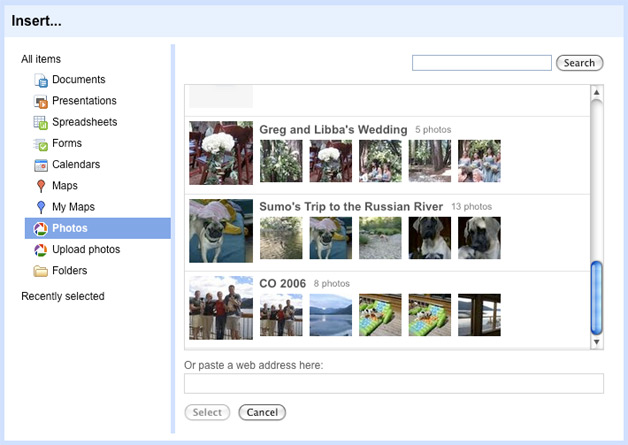Viewport: 628px width, 445px height.
Task: Select the Photos category
Action: (x=69, y=228)
